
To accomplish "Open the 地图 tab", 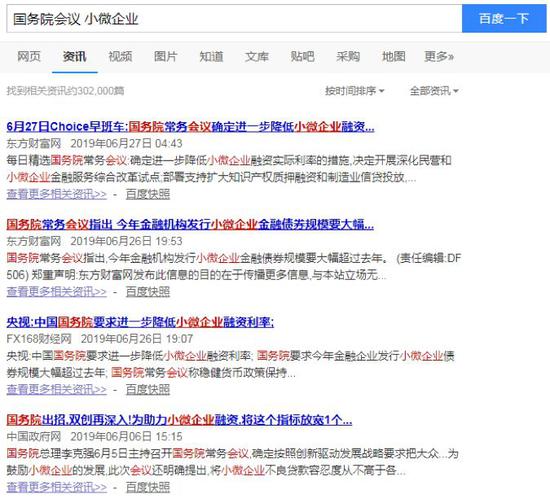I will coord(394,56).
